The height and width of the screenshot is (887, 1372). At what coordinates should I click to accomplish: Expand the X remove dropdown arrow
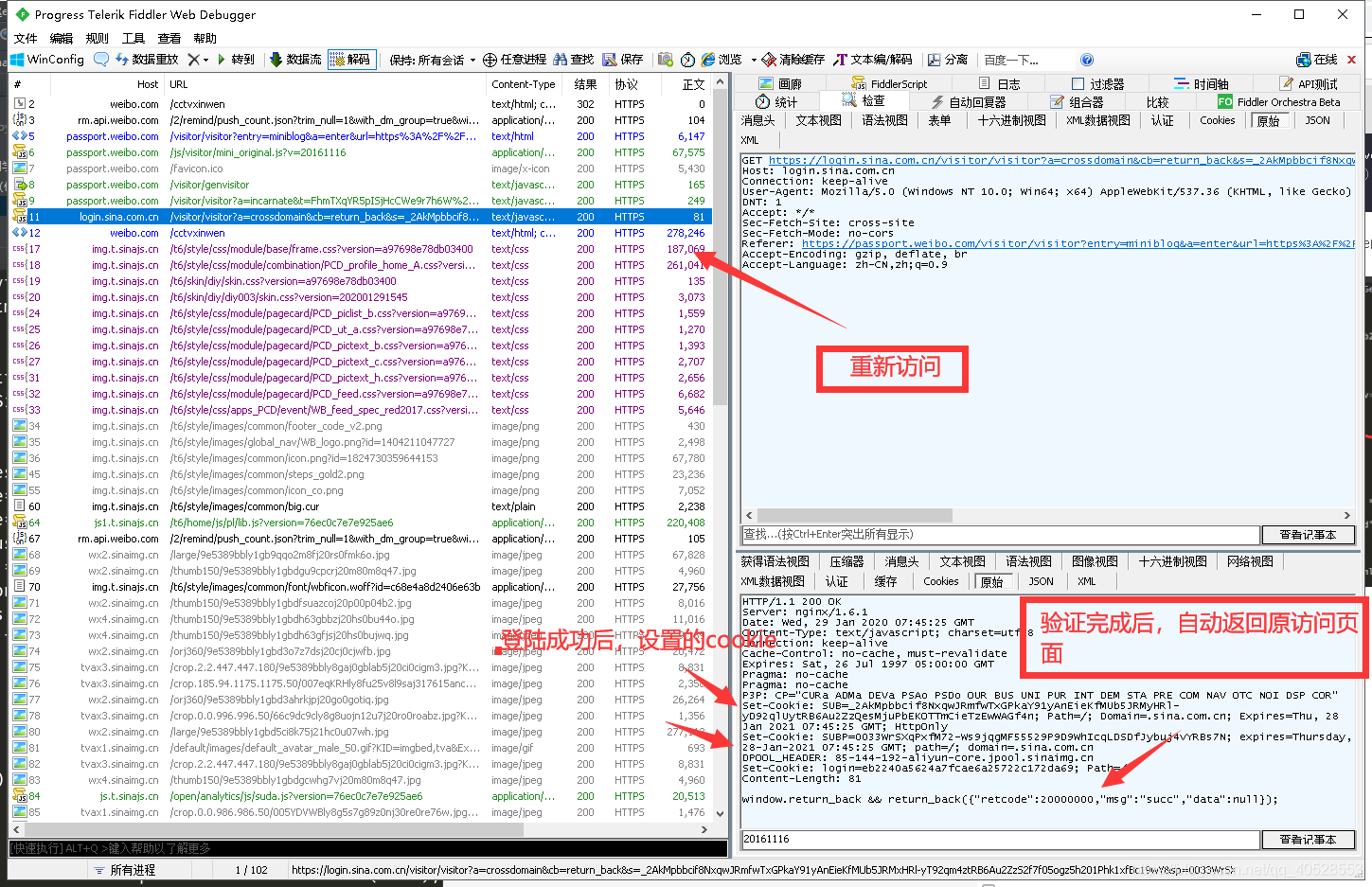[205, 60]
